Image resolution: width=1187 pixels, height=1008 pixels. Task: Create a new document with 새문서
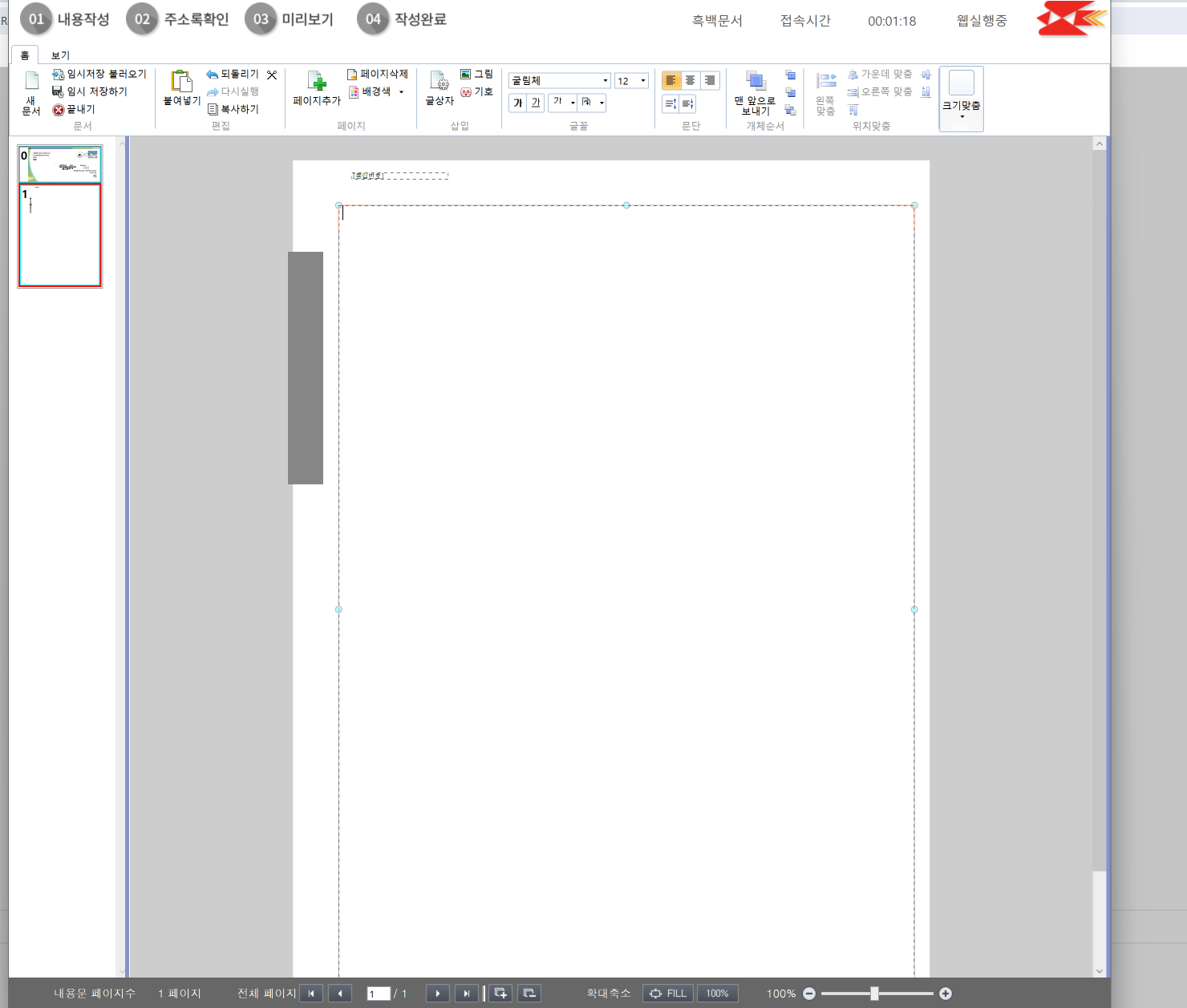[x=31, y=94]
